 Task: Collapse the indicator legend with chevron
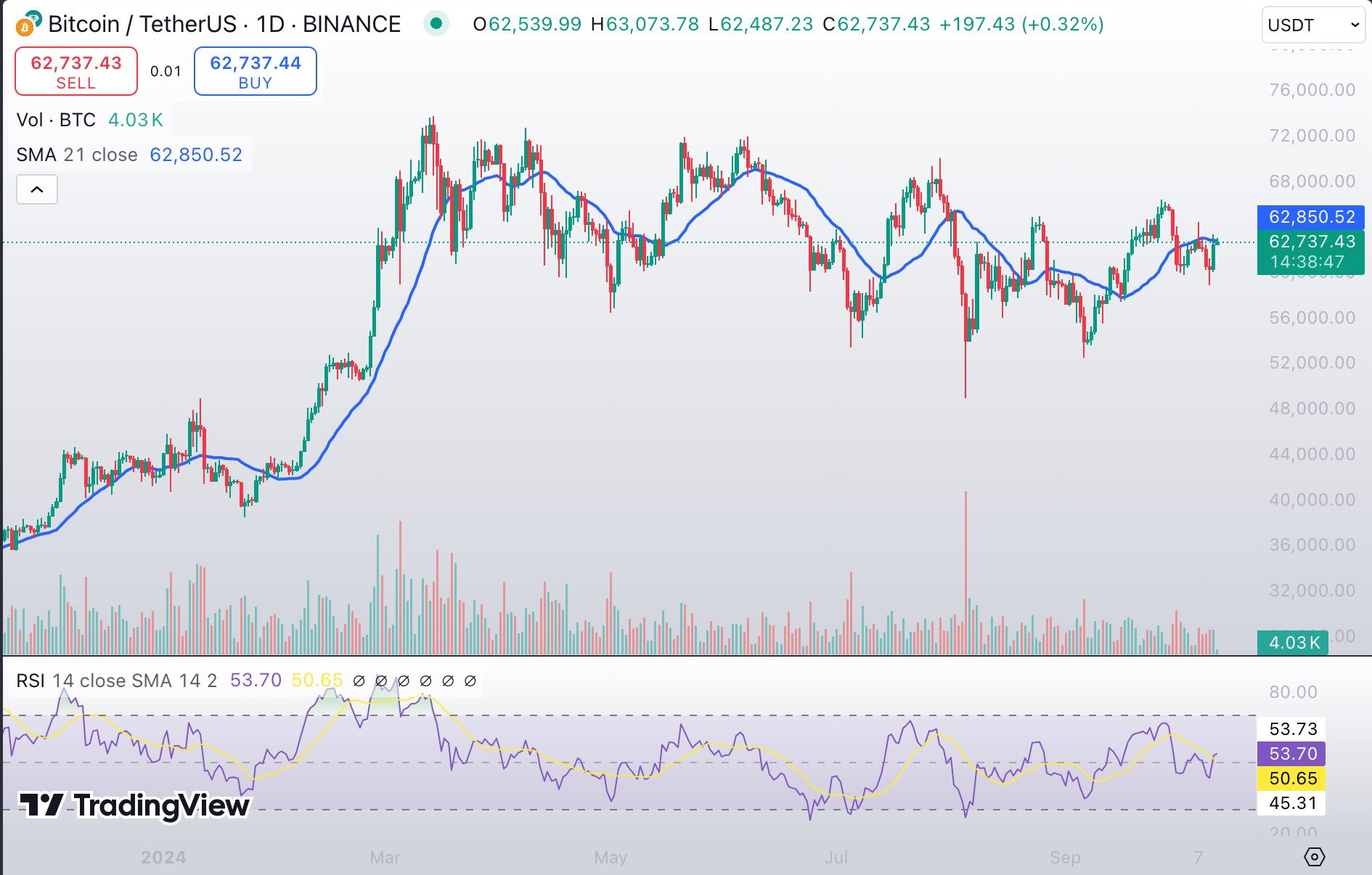pyautogui.click(x=37, y=190)
